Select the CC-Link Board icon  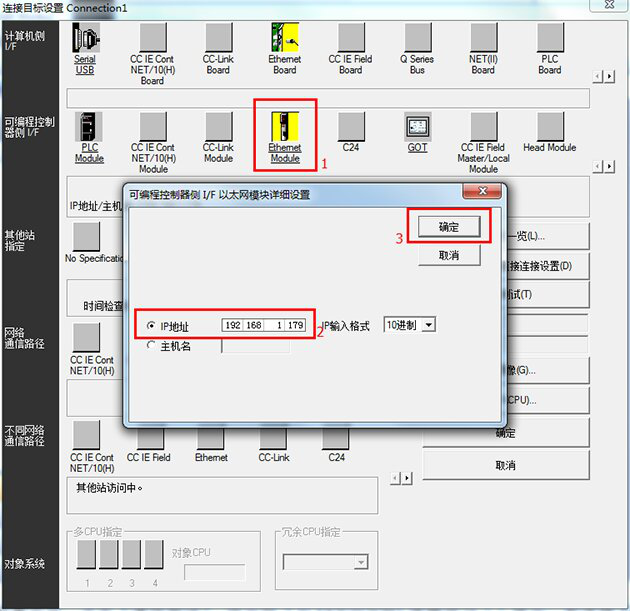click(218, 38)
